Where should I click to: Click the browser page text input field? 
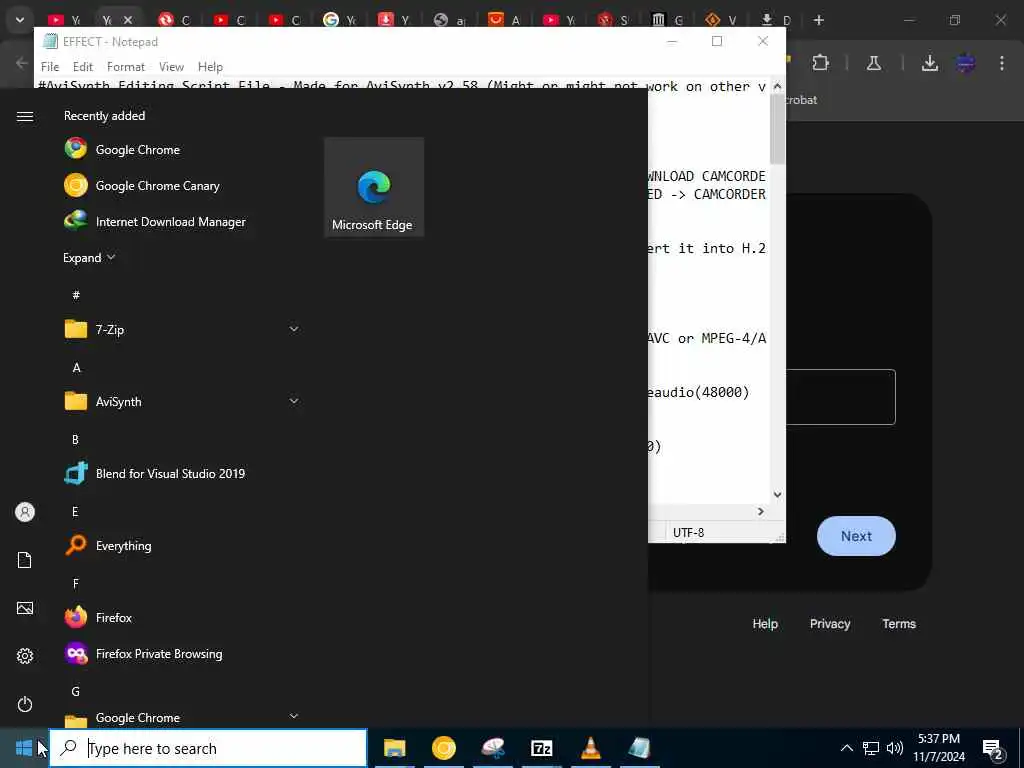840,397
